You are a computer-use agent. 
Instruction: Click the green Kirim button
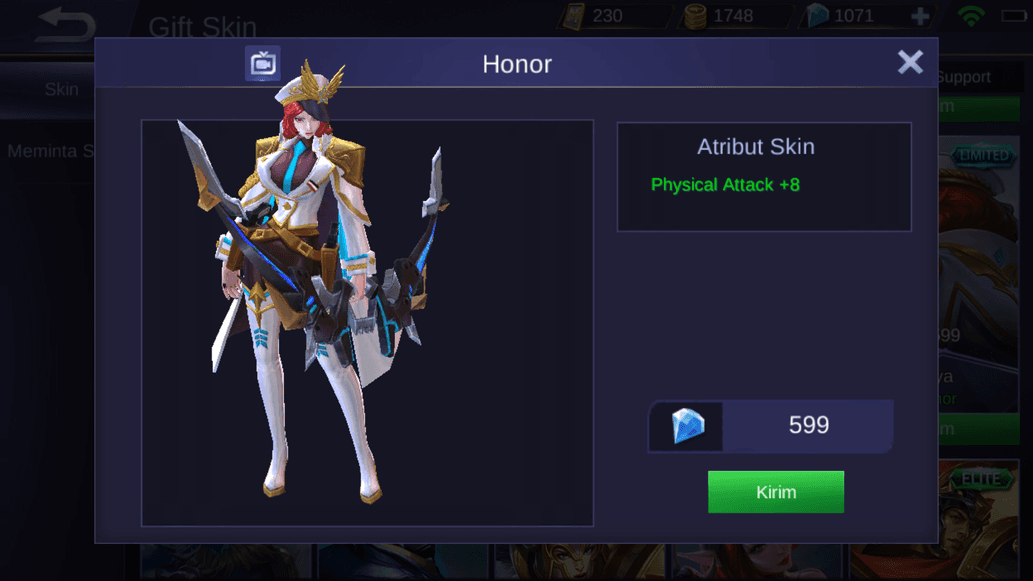775,492
